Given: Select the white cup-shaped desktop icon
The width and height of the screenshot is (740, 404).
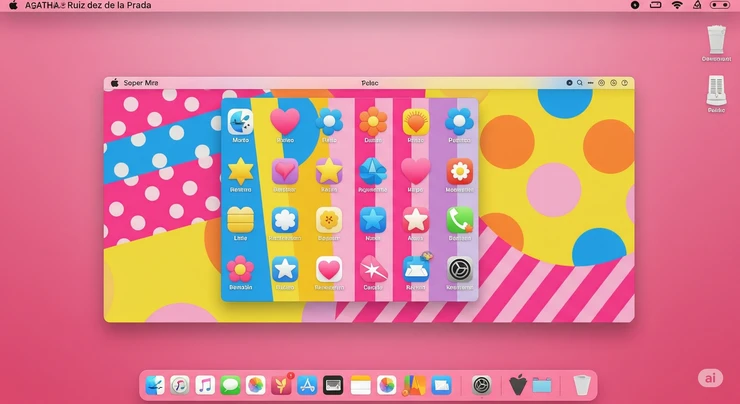Looking at the screenshot, I should 716,40.
